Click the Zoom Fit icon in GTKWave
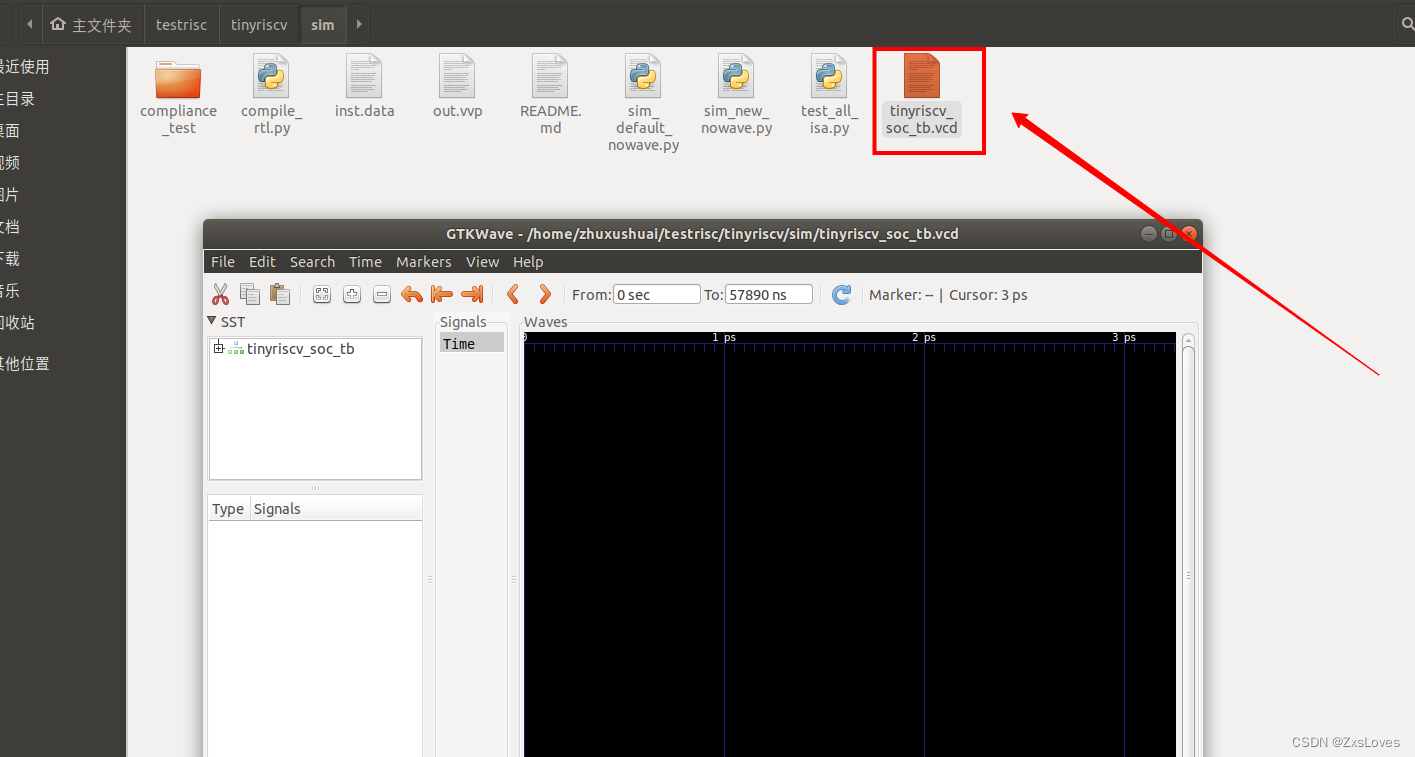The image size is (1415, 757). pos(322,294)
